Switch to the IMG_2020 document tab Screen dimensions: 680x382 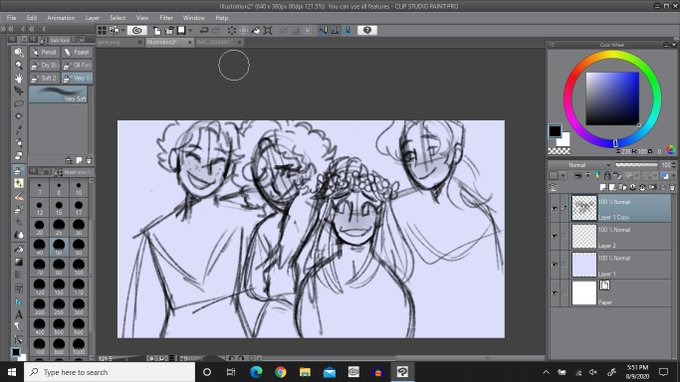click(x=219, y=42)
